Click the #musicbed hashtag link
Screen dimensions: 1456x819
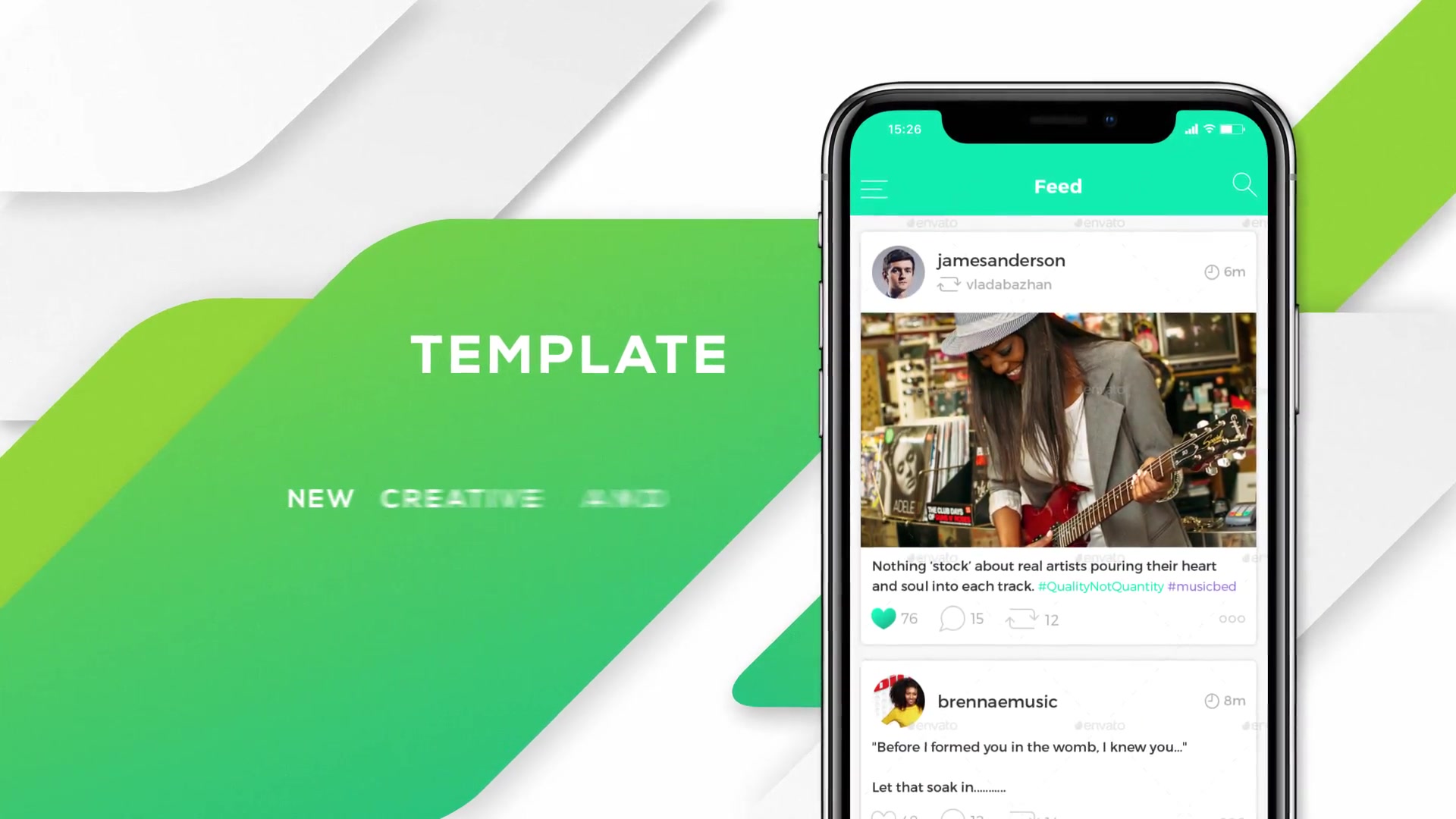tap(1201, 586)
